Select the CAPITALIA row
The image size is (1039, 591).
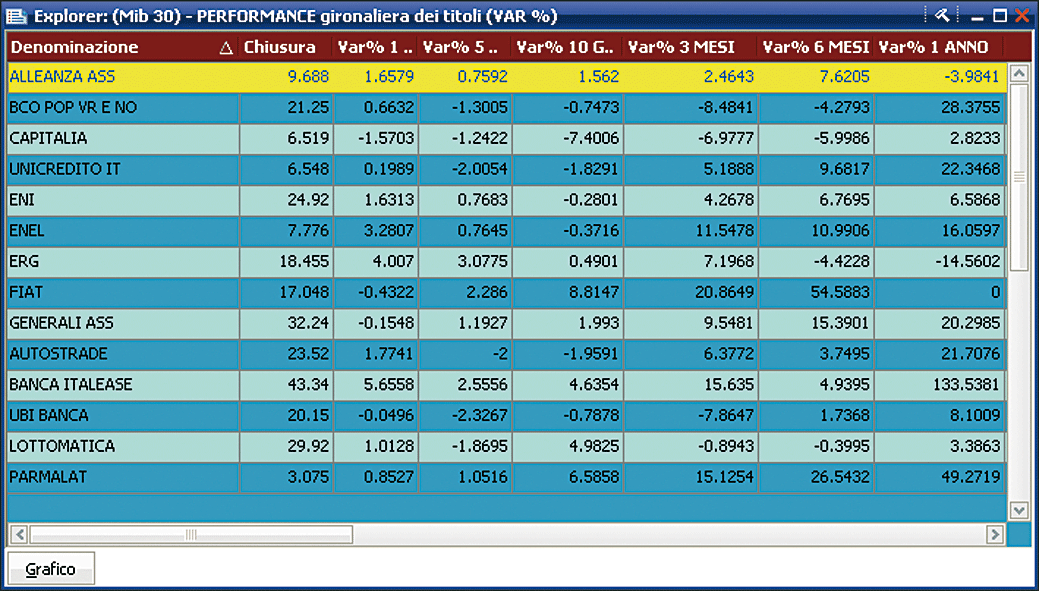click(507, 138)
